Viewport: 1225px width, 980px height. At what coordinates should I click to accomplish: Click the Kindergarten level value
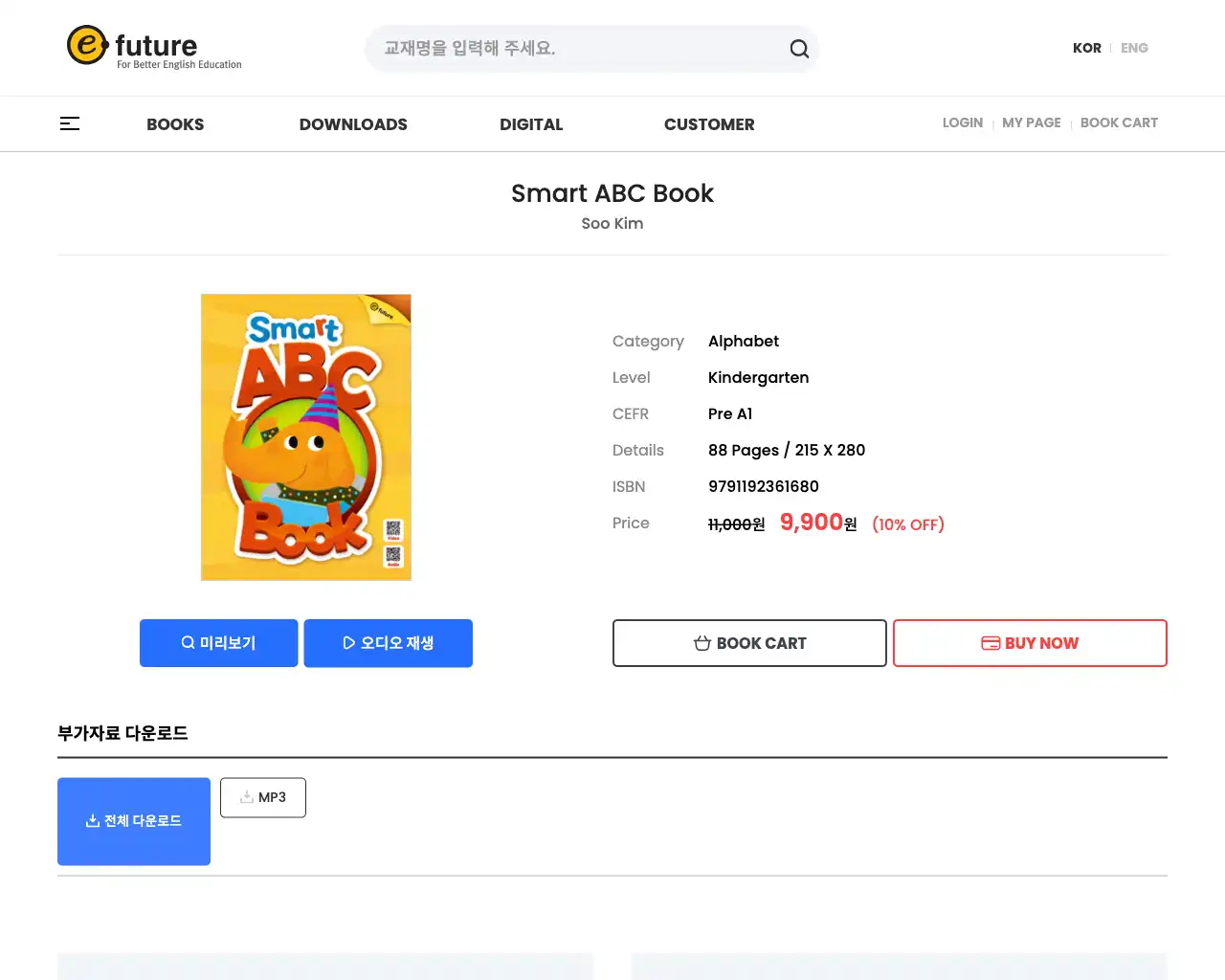coord(758,377)
